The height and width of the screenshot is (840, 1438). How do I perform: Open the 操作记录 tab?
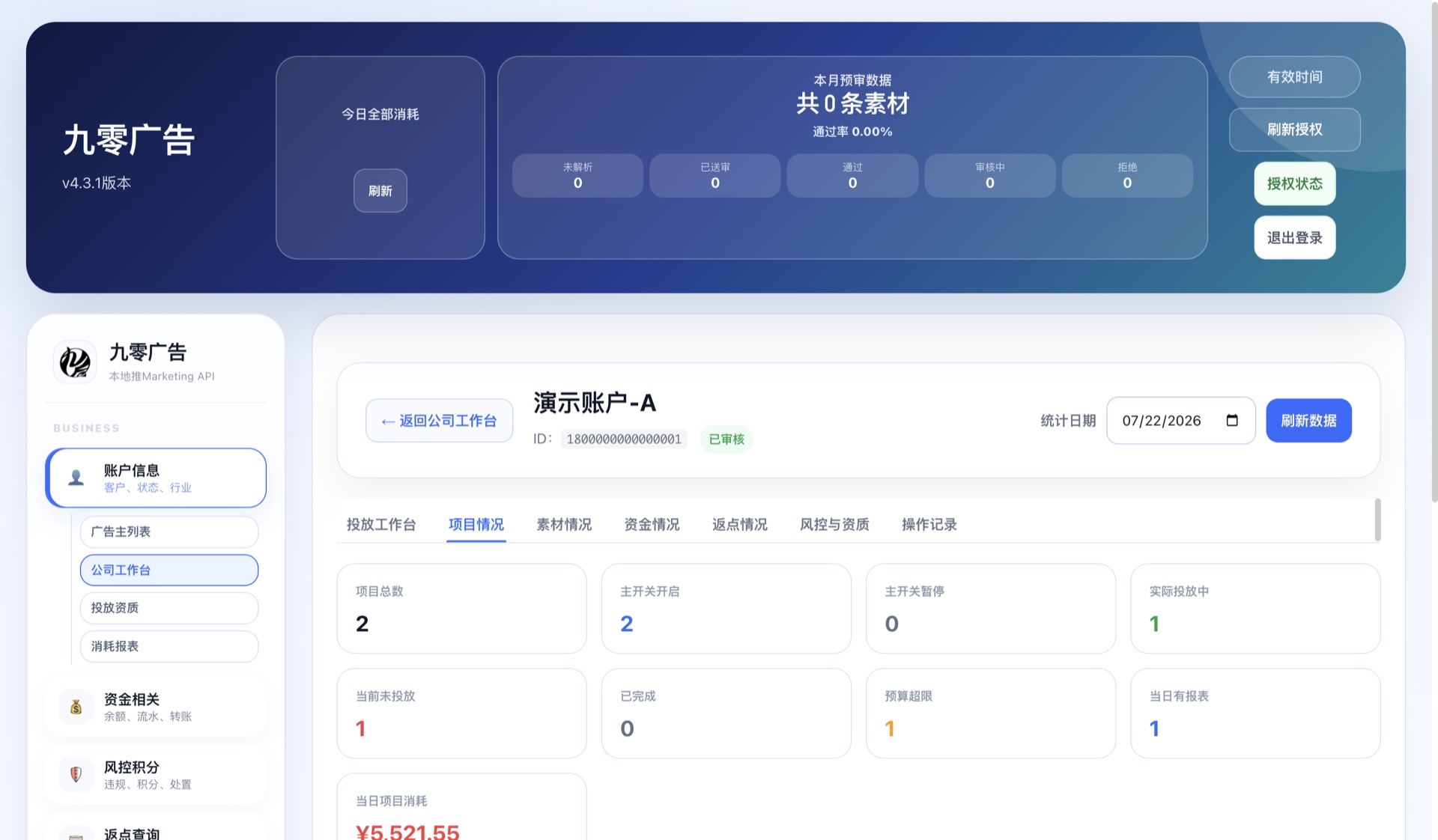click(x=929, y=524)
